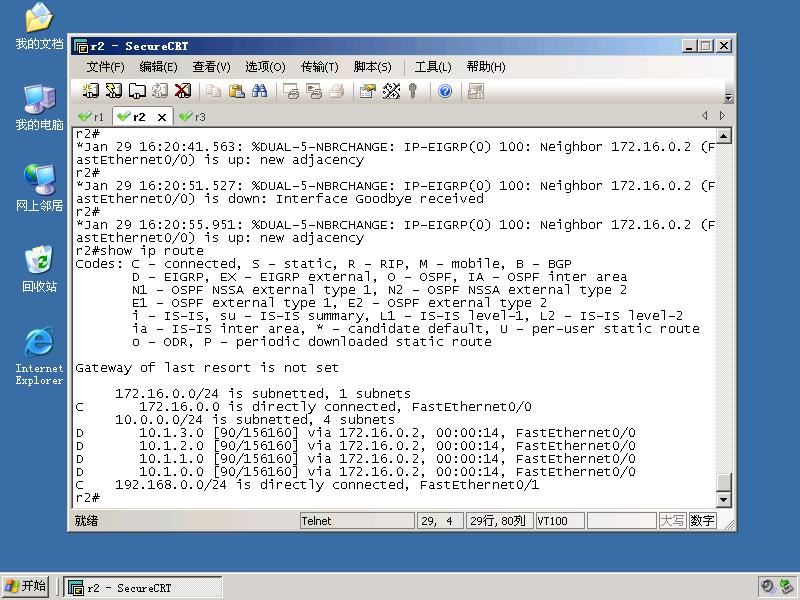This screenshot has width=800, height=600.
Task: Click the blue Help question mark icon
Action: coord(445,91)
